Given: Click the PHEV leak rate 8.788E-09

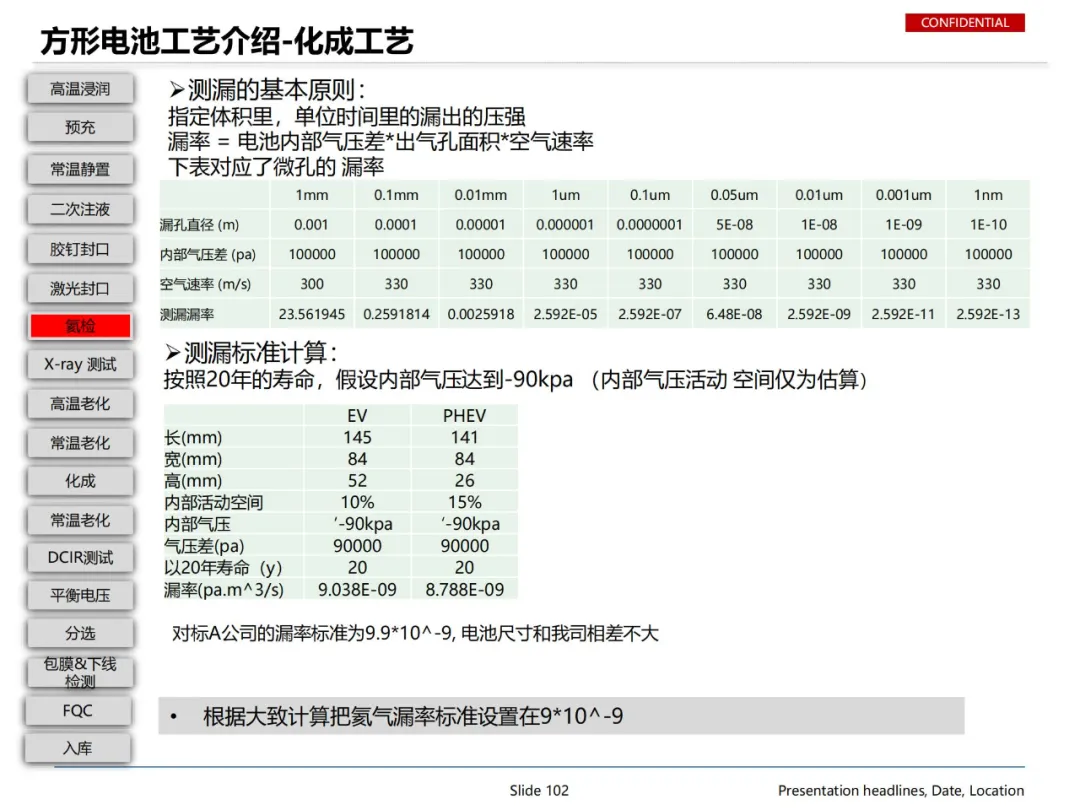Looking at the screenshot, I should (x=464, y=590).
